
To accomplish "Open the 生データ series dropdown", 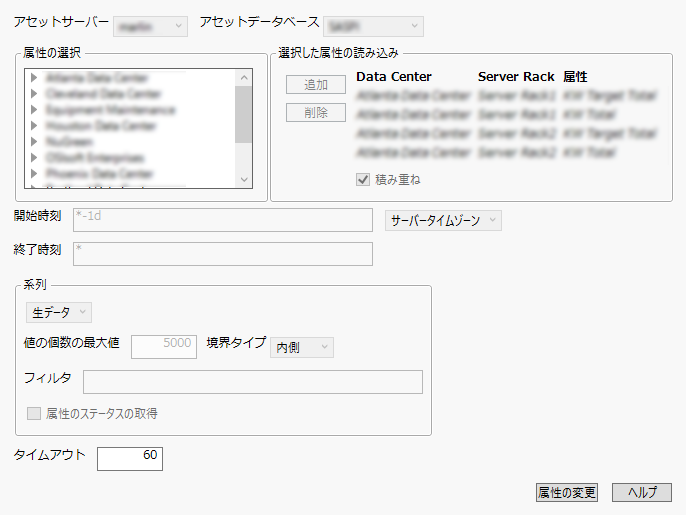I will (x=59, y=312).
